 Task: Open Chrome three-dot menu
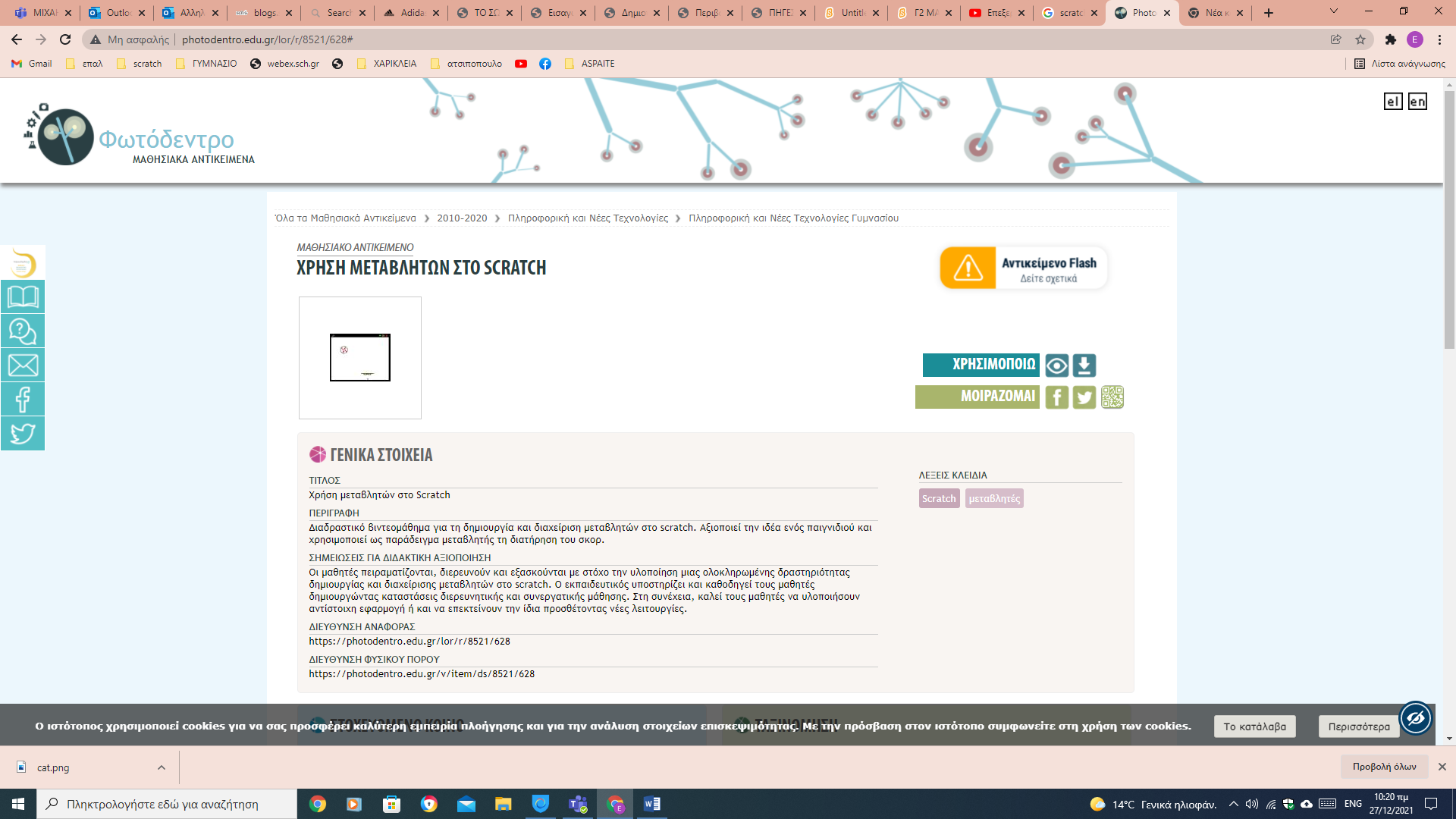coord(1439,39)
